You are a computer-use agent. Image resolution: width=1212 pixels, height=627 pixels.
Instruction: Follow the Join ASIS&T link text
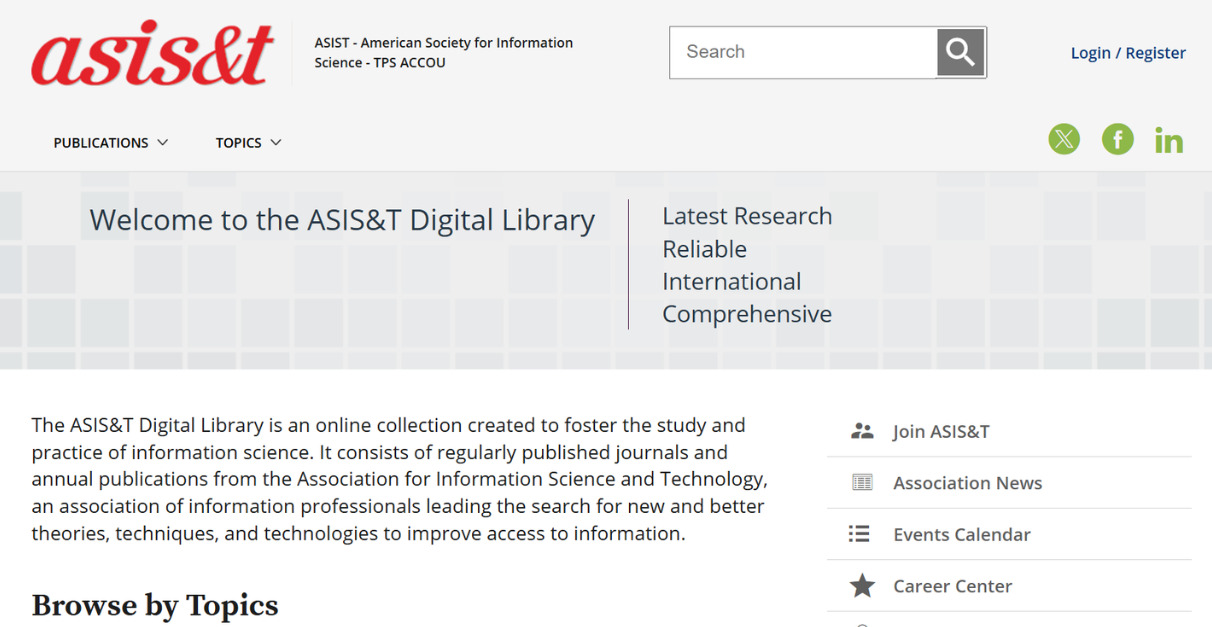pos(941,431)
